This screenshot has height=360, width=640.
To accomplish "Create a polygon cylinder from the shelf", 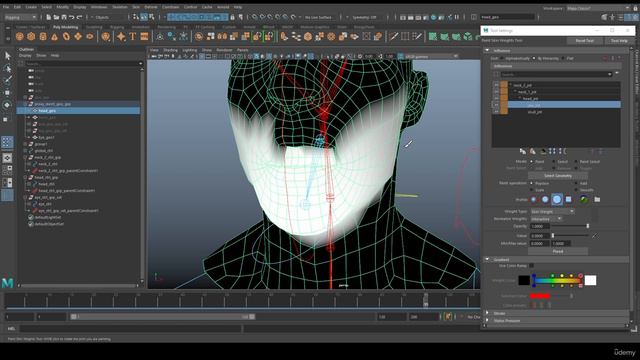I will click(43, 37).
